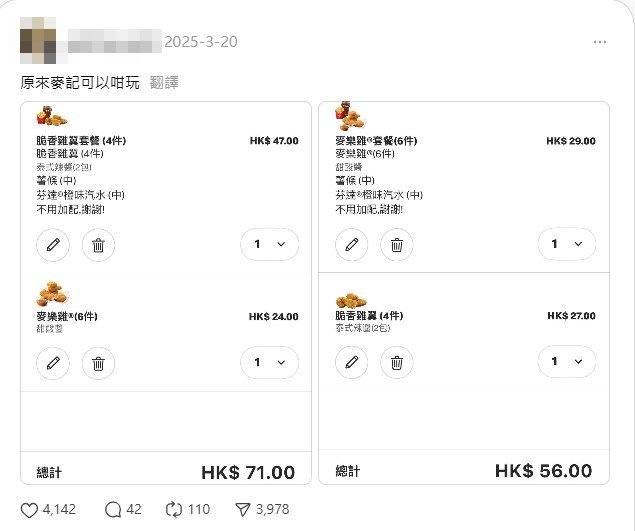Delete the 脆香雞翼套餐 (4件) item
Image resolution: width=635 pixels, height=531 pixels.
[x=98, y=245]
